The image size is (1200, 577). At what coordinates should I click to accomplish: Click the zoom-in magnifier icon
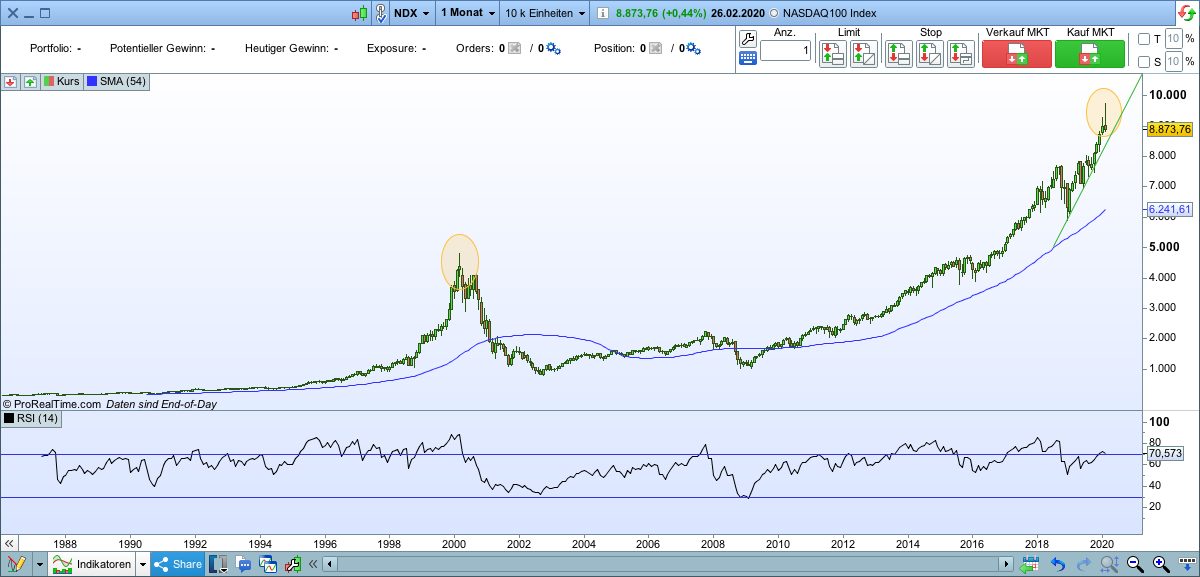[x=1159, y=563]
